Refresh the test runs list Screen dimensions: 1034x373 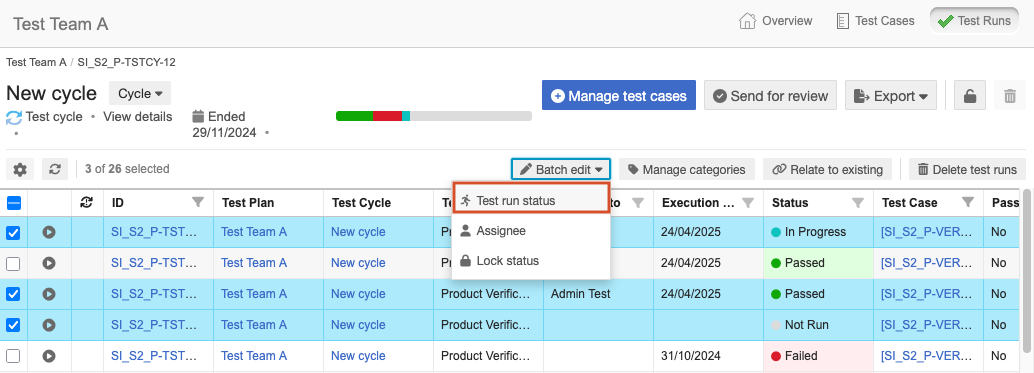pyautogui.click(x=55, y=169)
